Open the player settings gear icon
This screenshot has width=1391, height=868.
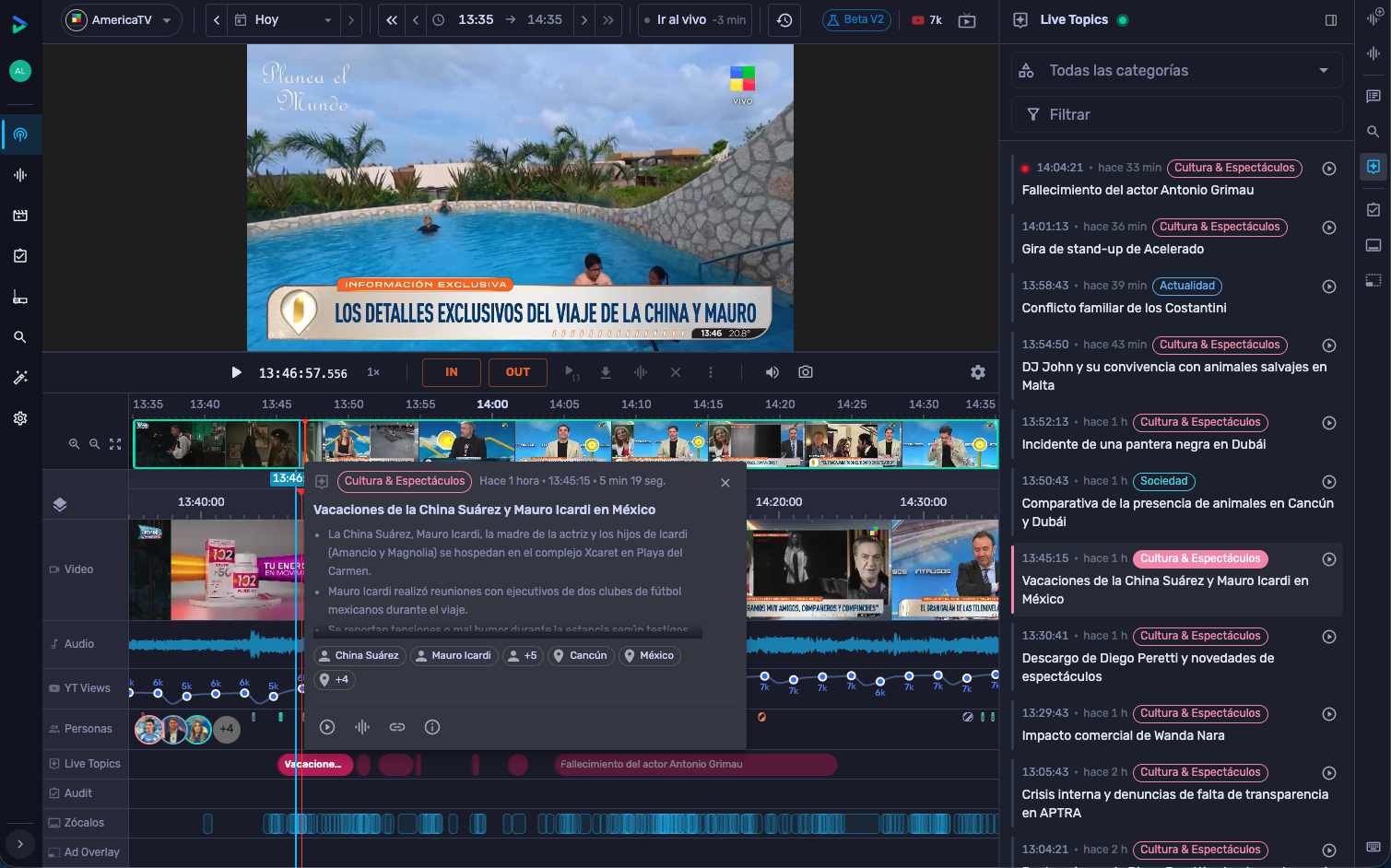pos(978,372)
